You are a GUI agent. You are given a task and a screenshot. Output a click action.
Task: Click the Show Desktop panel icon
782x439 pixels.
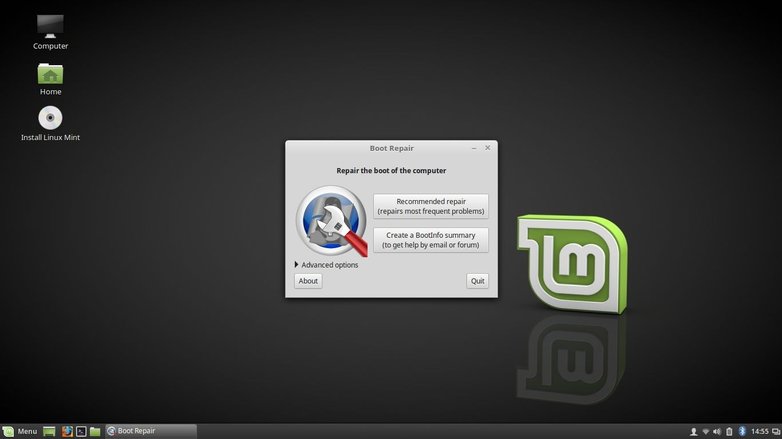[x=49, y=432]
